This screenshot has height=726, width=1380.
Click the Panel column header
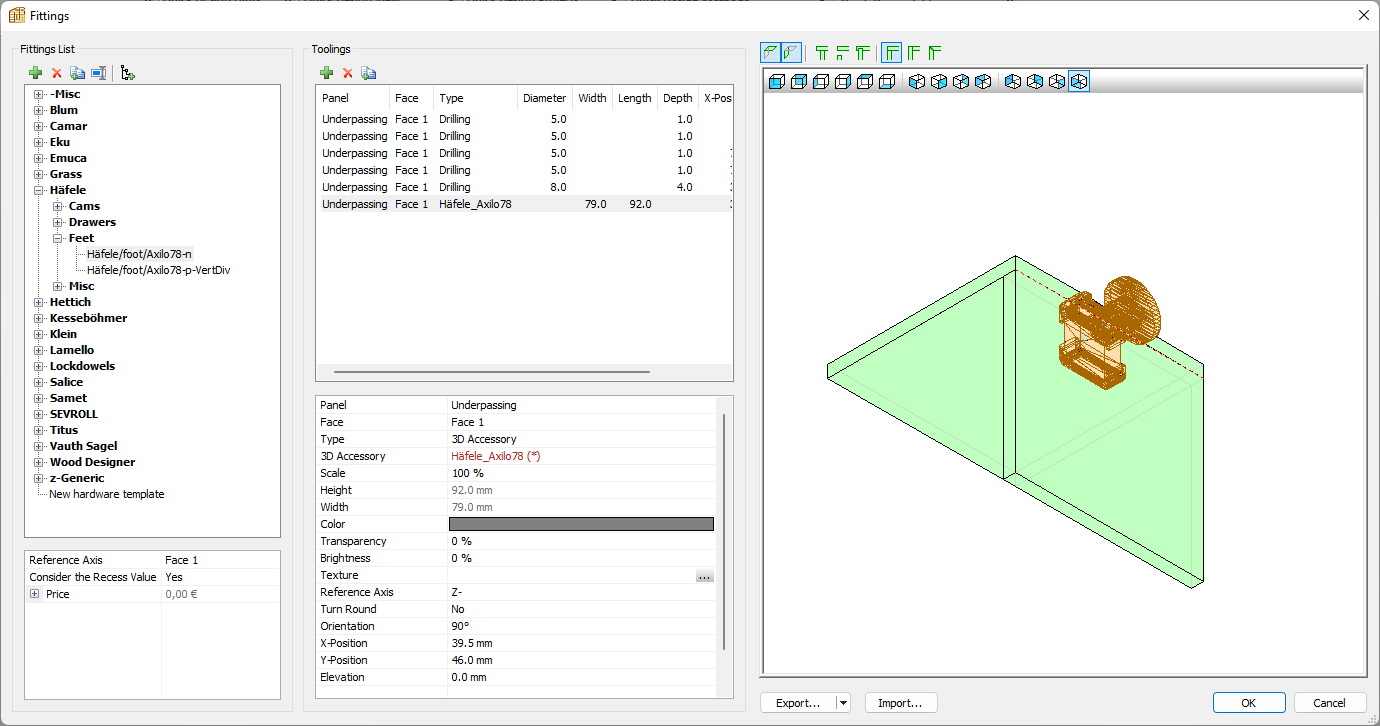pos(353,98)
